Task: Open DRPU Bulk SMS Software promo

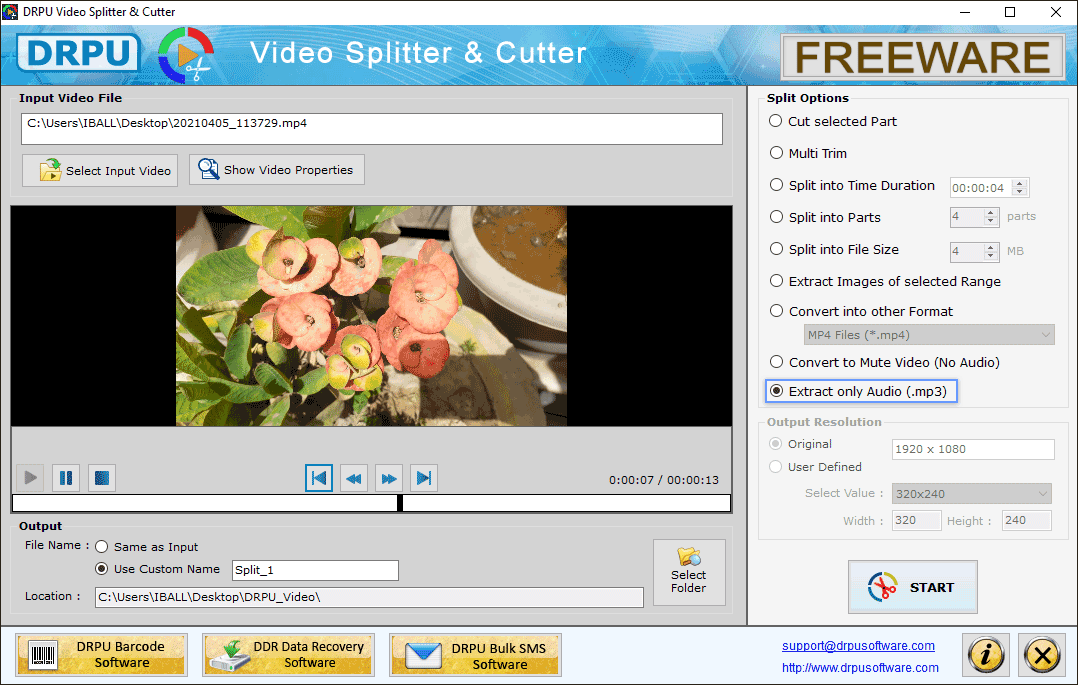Action: (x=476, y=655)
